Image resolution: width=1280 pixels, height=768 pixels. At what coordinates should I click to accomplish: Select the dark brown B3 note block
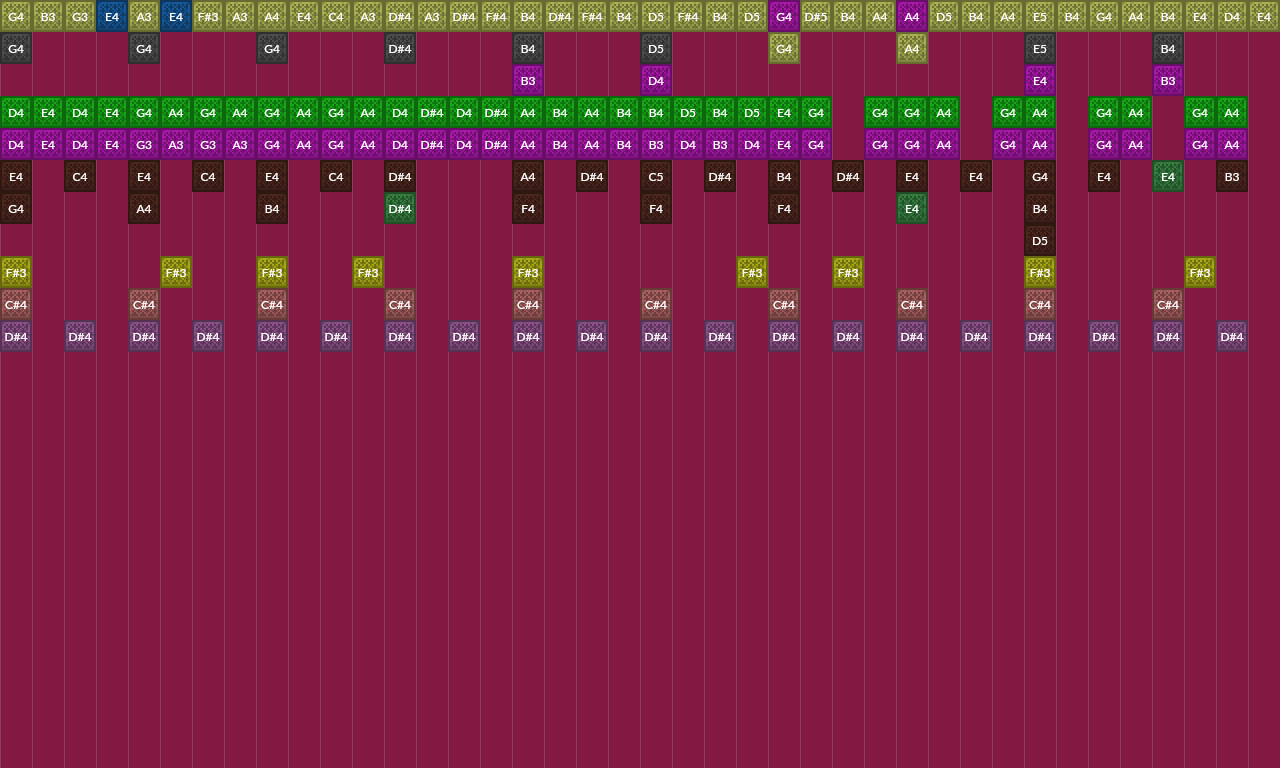(x=1232, y=177)
